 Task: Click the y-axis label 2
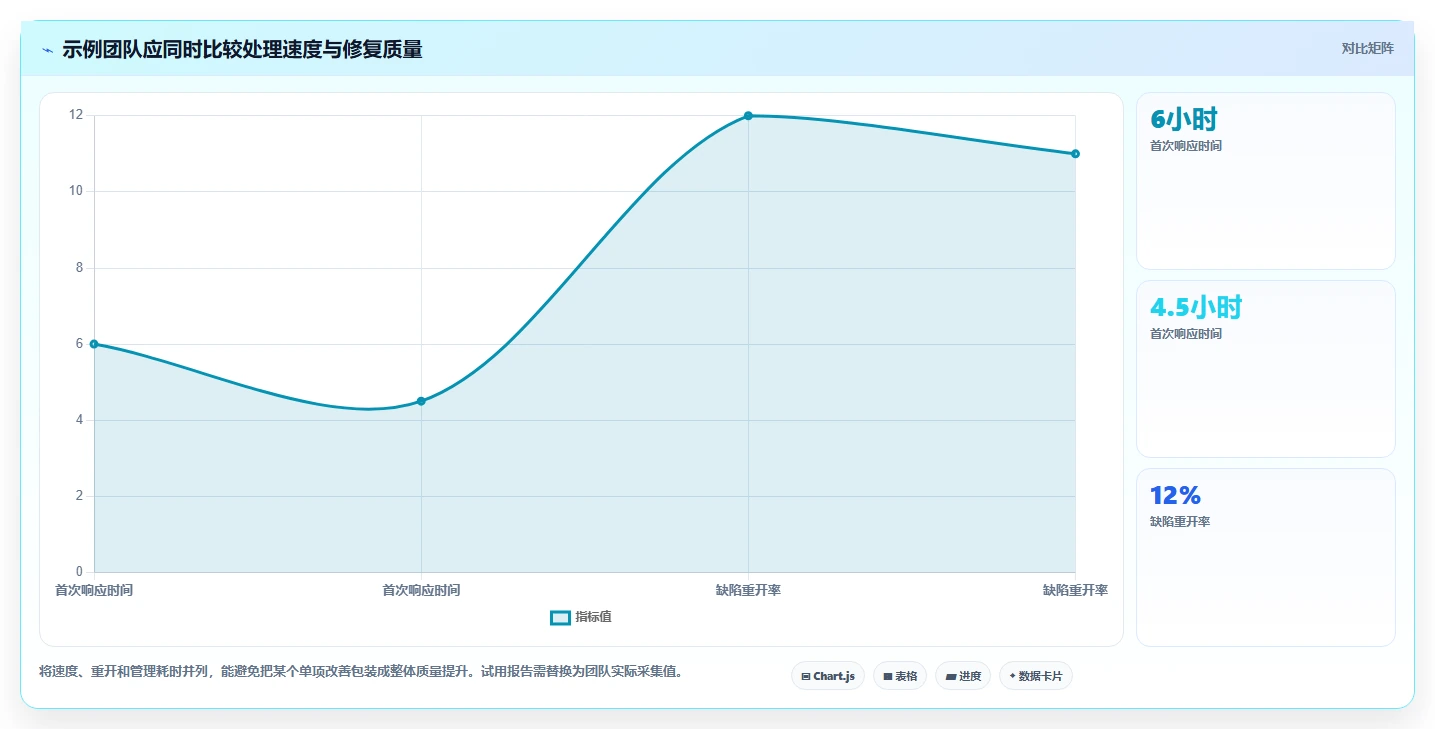pos(80,496)
